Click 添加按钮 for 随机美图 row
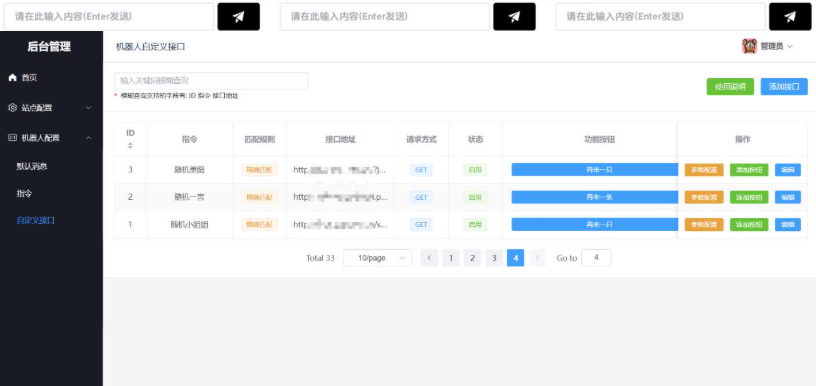The width and height of the screenshot is (816, 386). [749, 170]
